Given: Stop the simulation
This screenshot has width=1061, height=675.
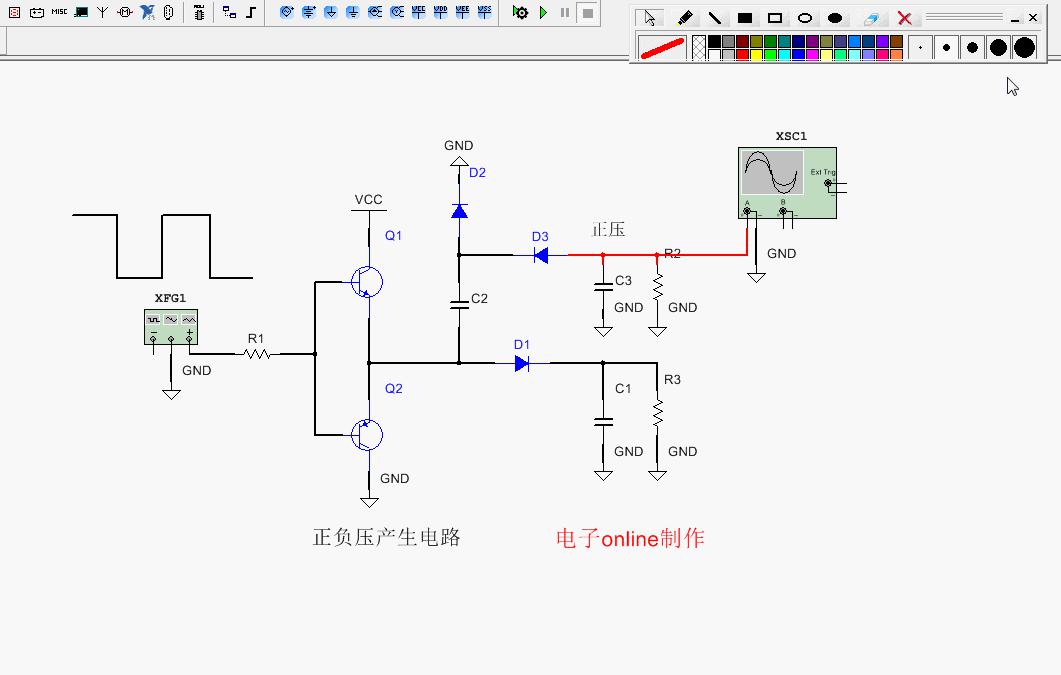Looking at the screenshot, I should (588, 13).
